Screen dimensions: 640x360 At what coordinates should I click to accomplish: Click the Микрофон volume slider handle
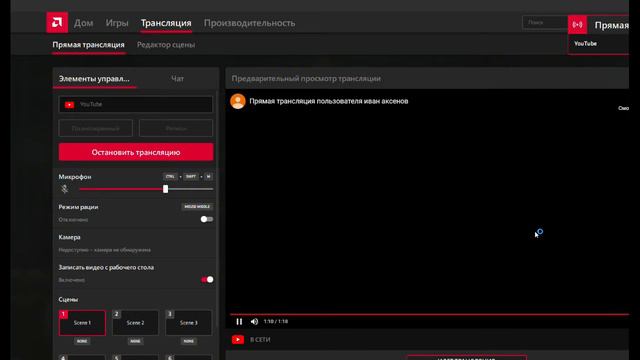pyautogui.click(x=165, y=189)
